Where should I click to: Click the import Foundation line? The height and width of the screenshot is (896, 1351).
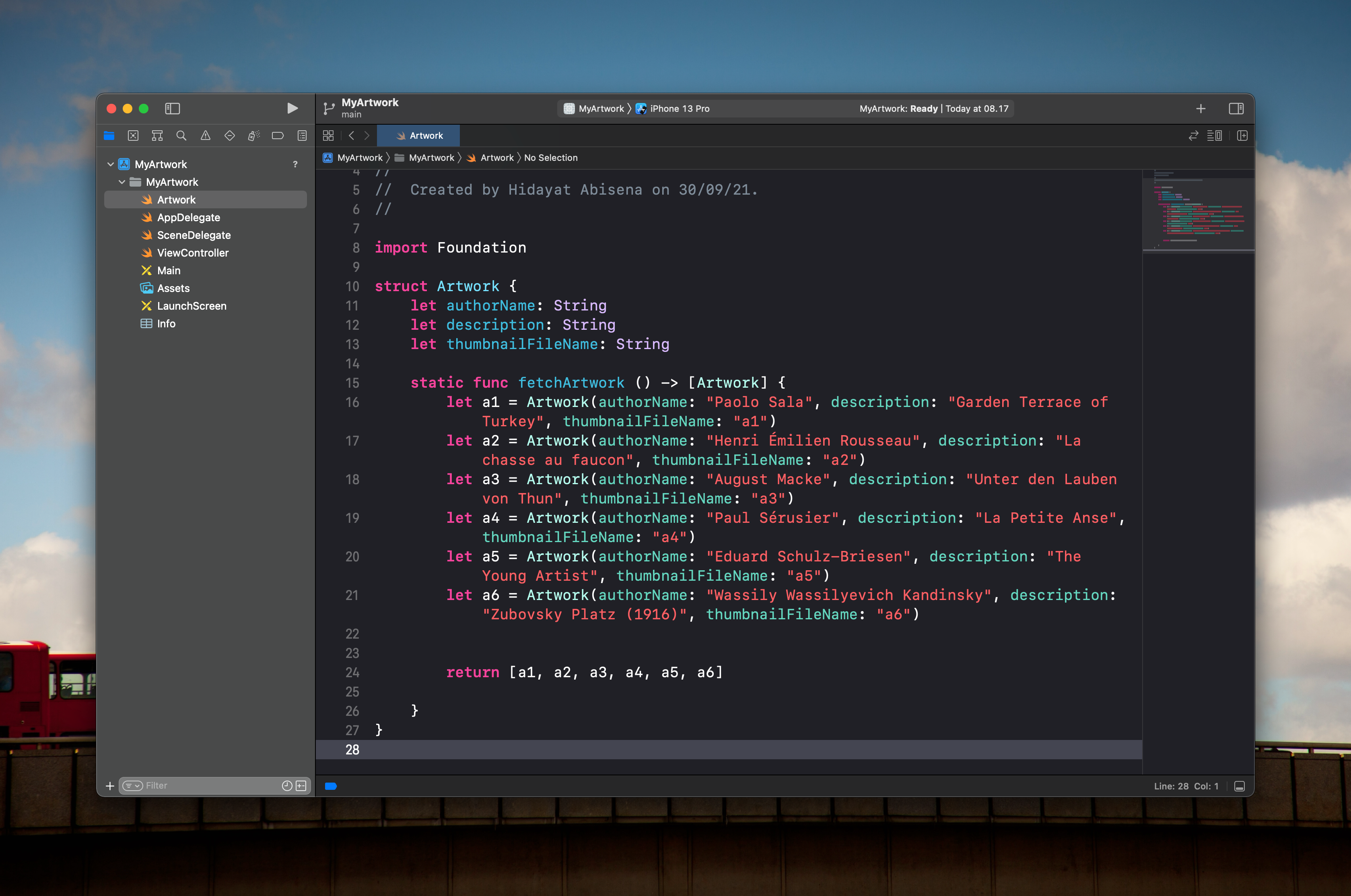[x=450, y=247]
